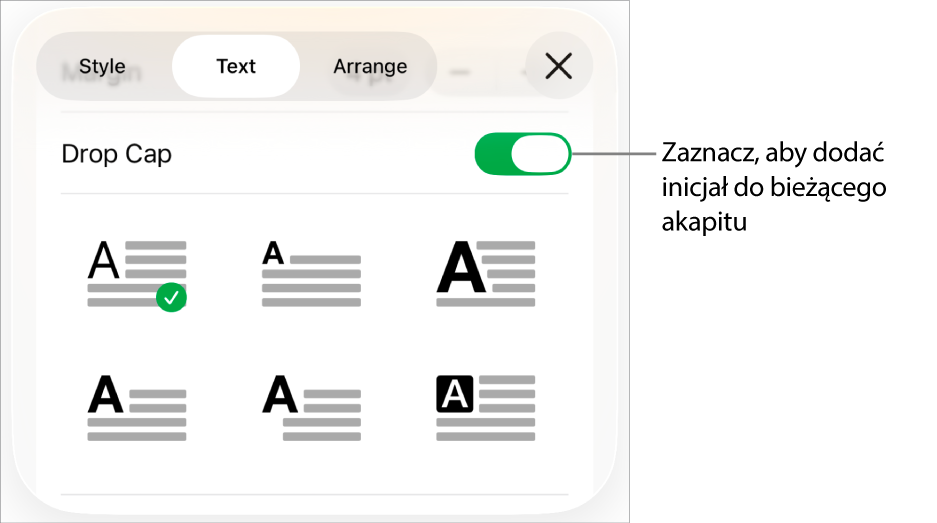Select the large bold dropped cap style

[486, 273]
